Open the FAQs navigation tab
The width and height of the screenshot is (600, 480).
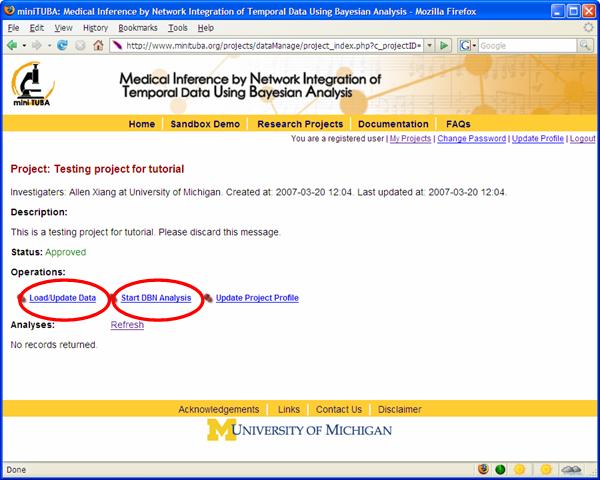point(458,124)
